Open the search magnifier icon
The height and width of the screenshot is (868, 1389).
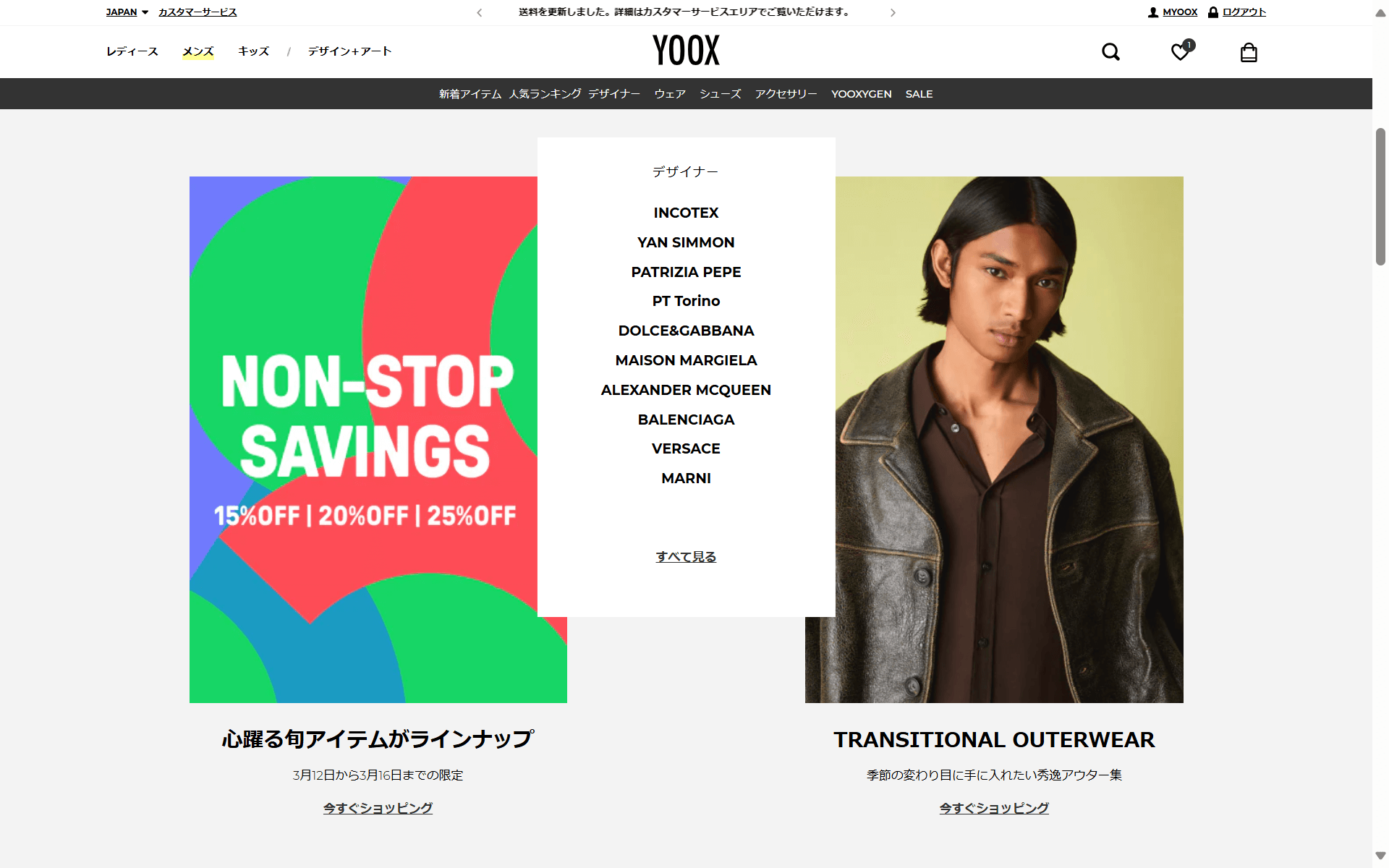point(1110,52)
